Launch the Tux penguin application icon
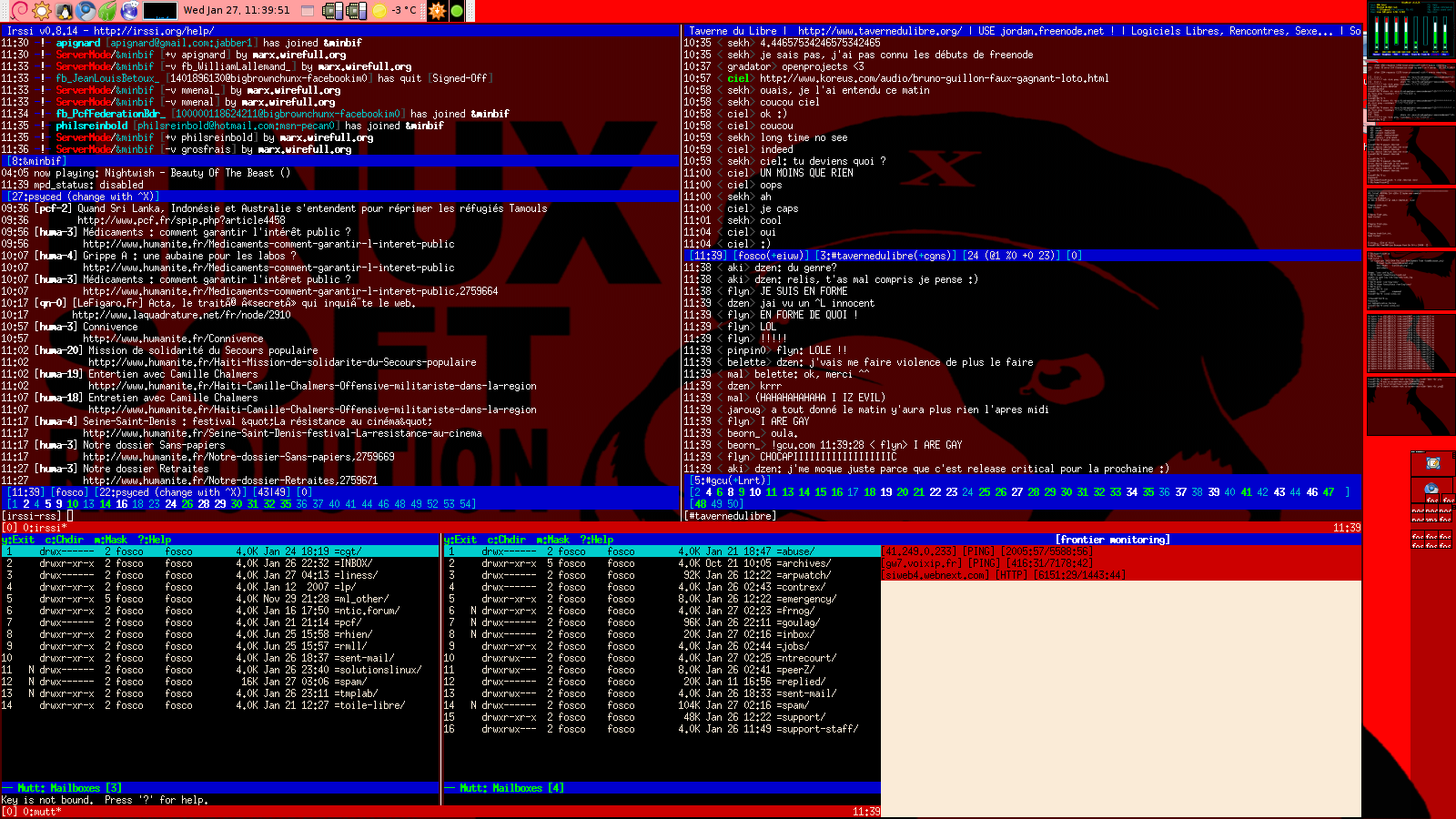Screen dimensions: 1456x819 pyautogui.click(x=65, y=11)
